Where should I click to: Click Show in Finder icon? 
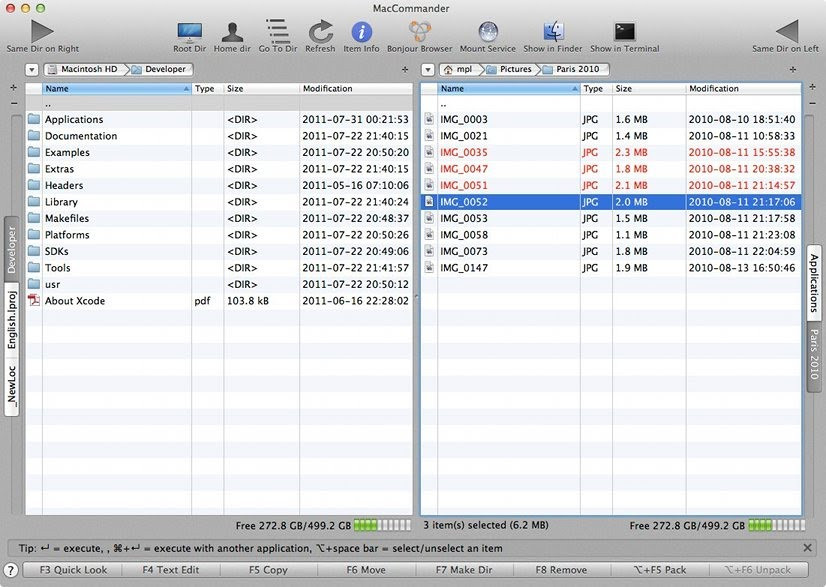click(553, 32)
